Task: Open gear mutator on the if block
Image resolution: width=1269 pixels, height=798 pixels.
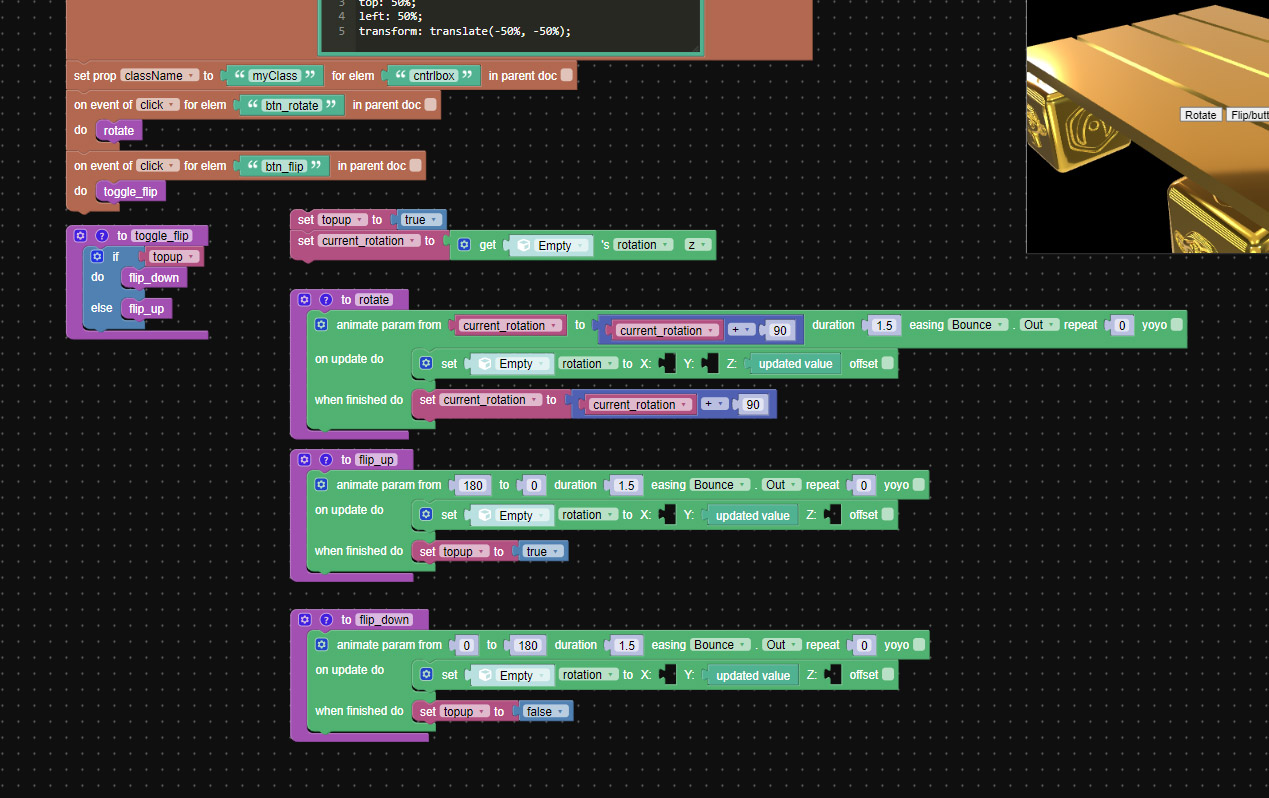Action: tap(97, 257)
